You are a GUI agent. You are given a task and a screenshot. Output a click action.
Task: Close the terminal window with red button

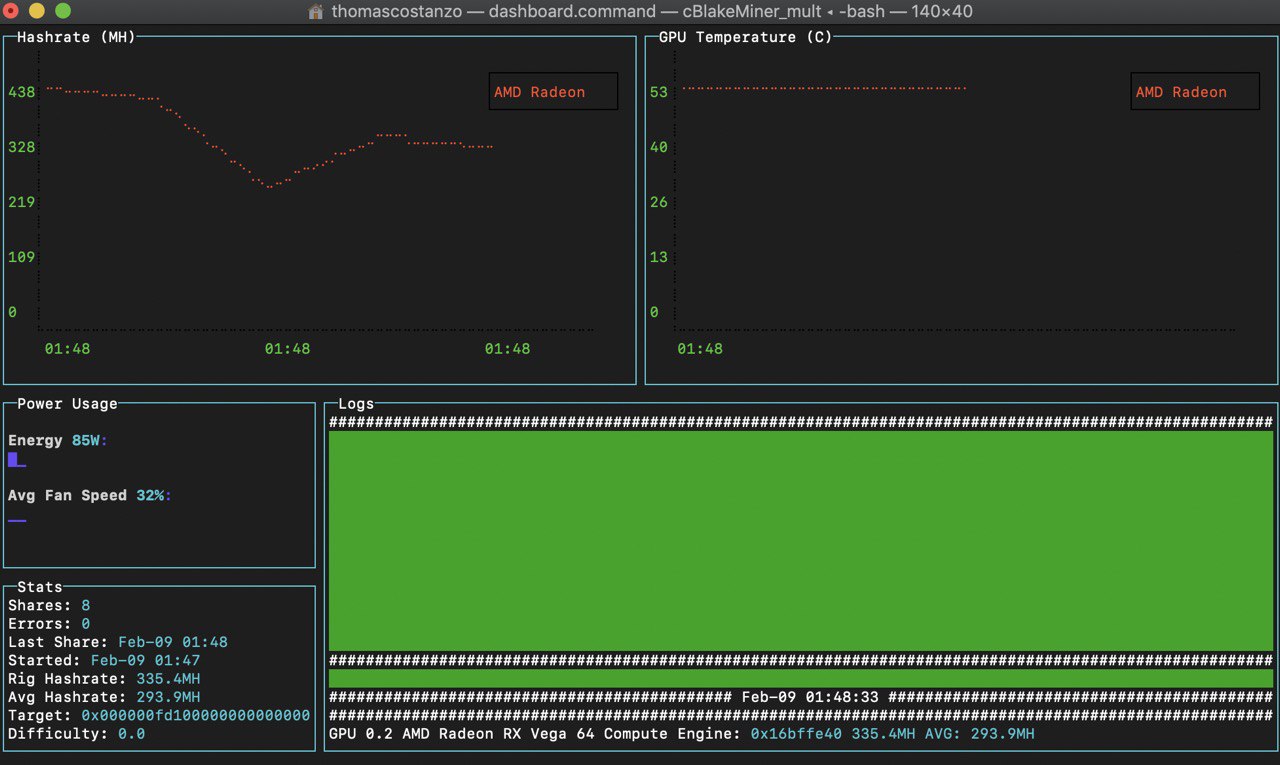click(x=11, y=11)
